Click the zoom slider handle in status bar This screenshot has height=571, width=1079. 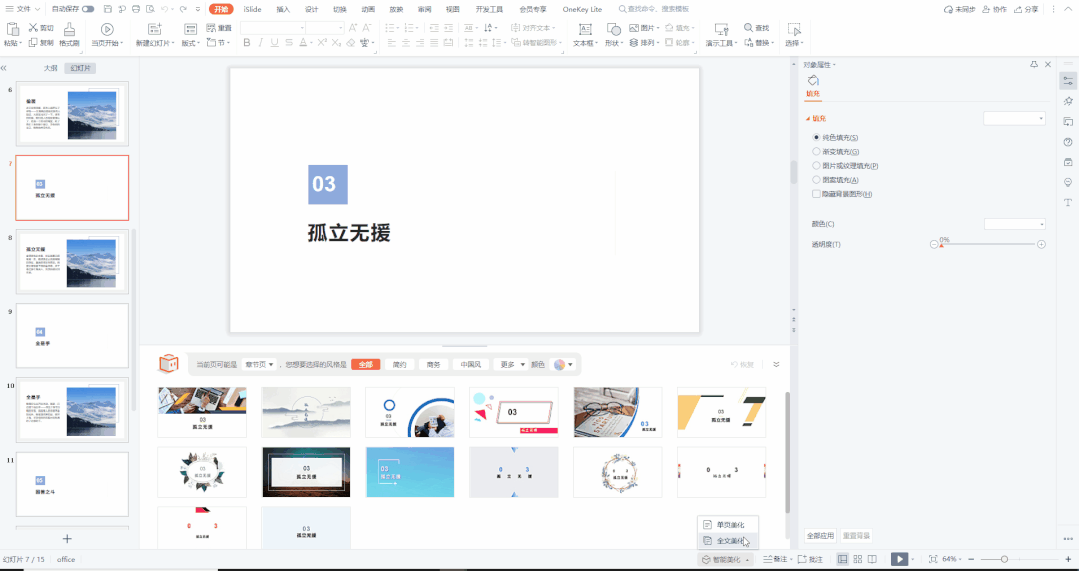click(x=1004, y=559)
